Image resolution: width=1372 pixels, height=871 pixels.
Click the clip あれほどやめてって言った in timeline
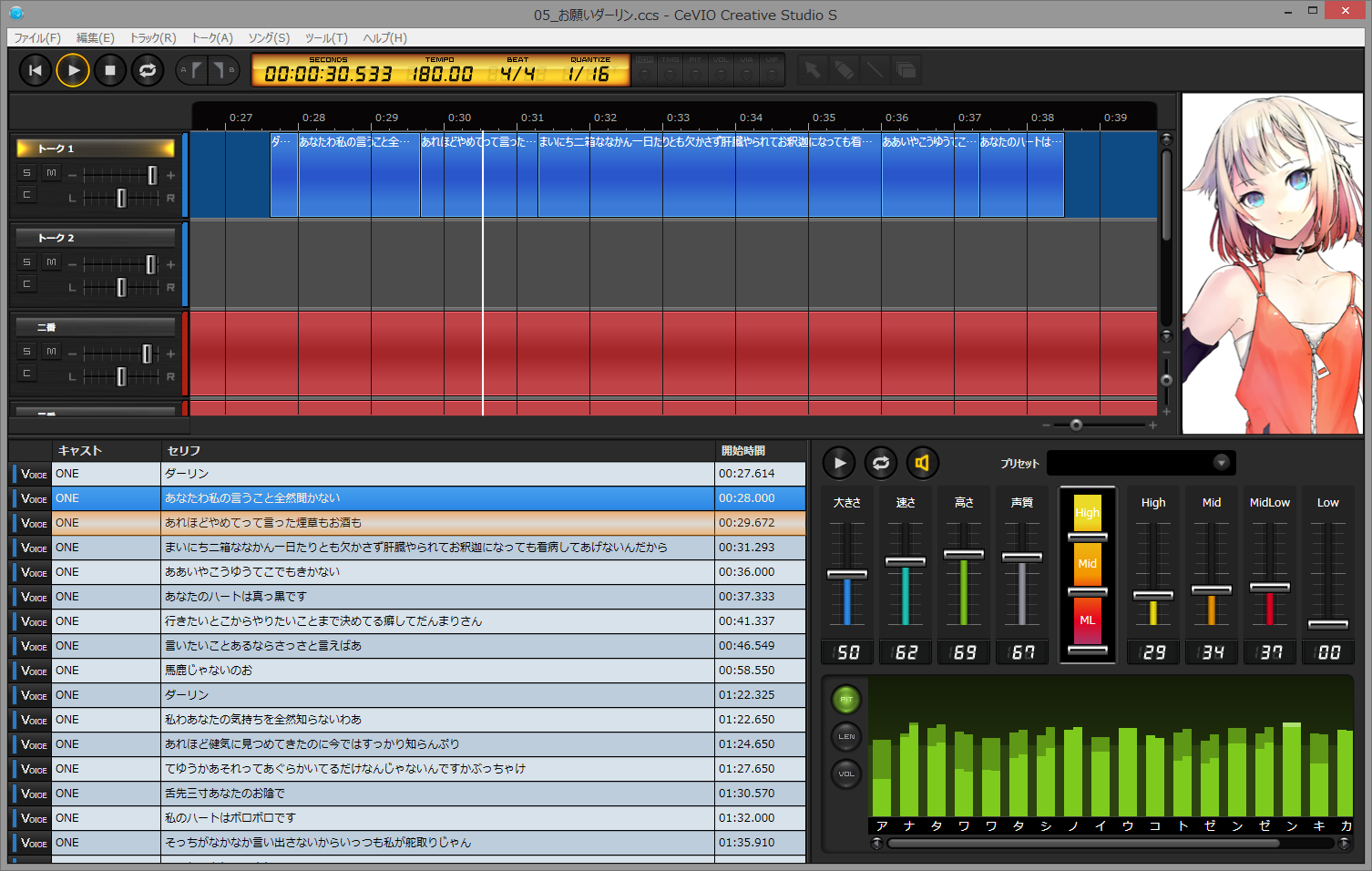coord(478,175)
